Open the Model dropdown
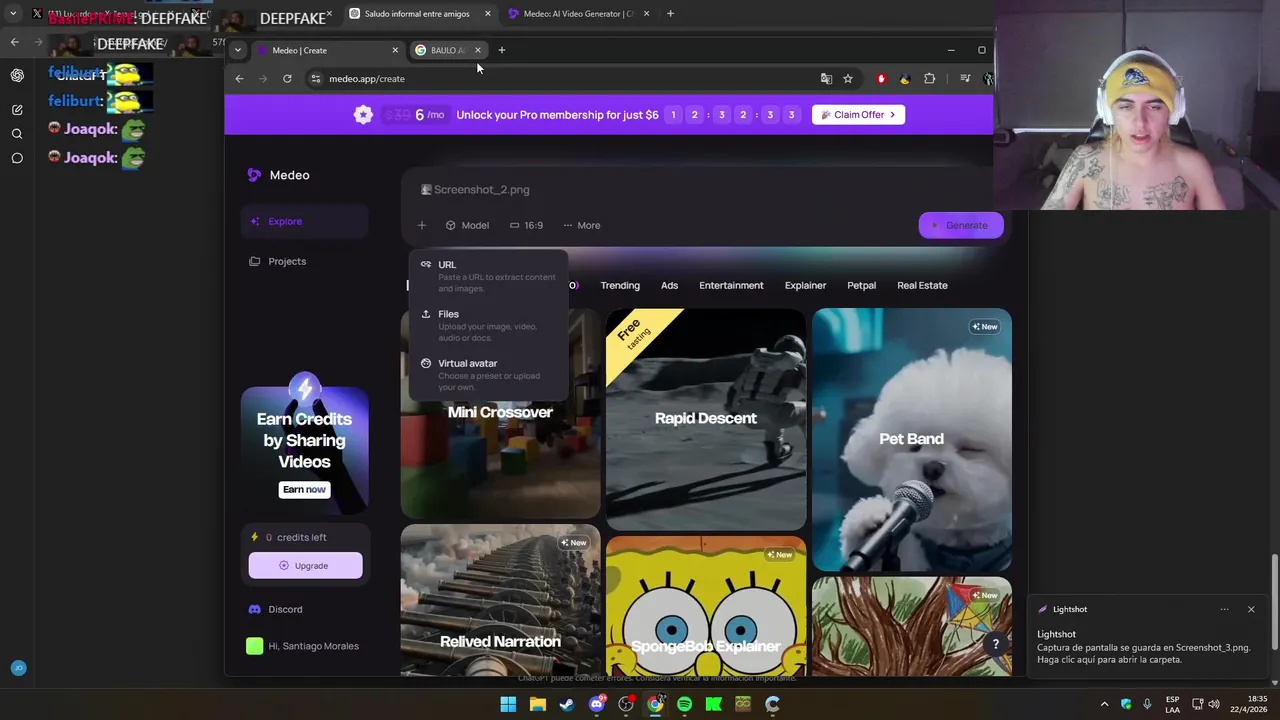 coord(467,225)
